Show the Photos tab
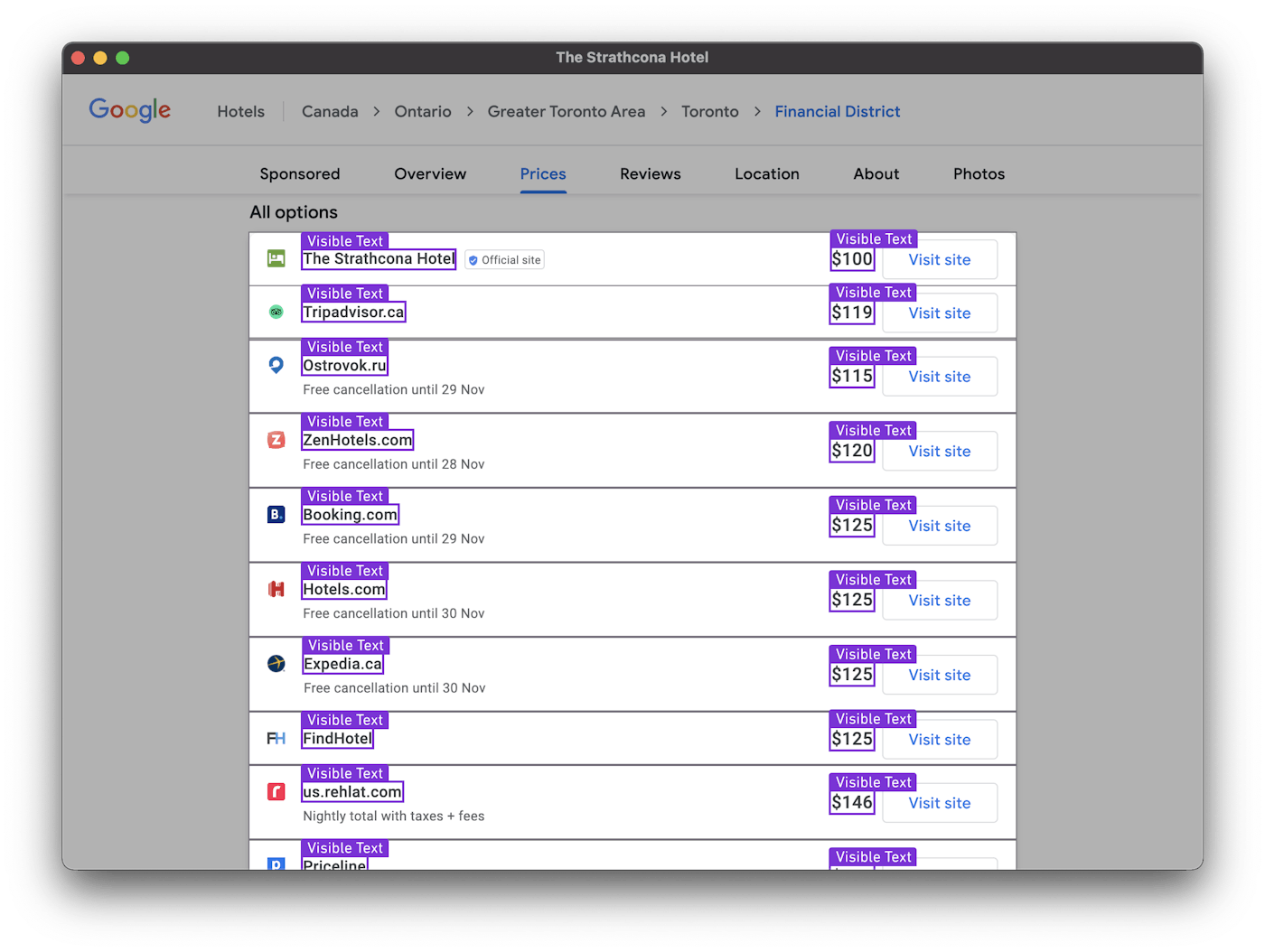1265x952 pixels. tap(979, 173)
